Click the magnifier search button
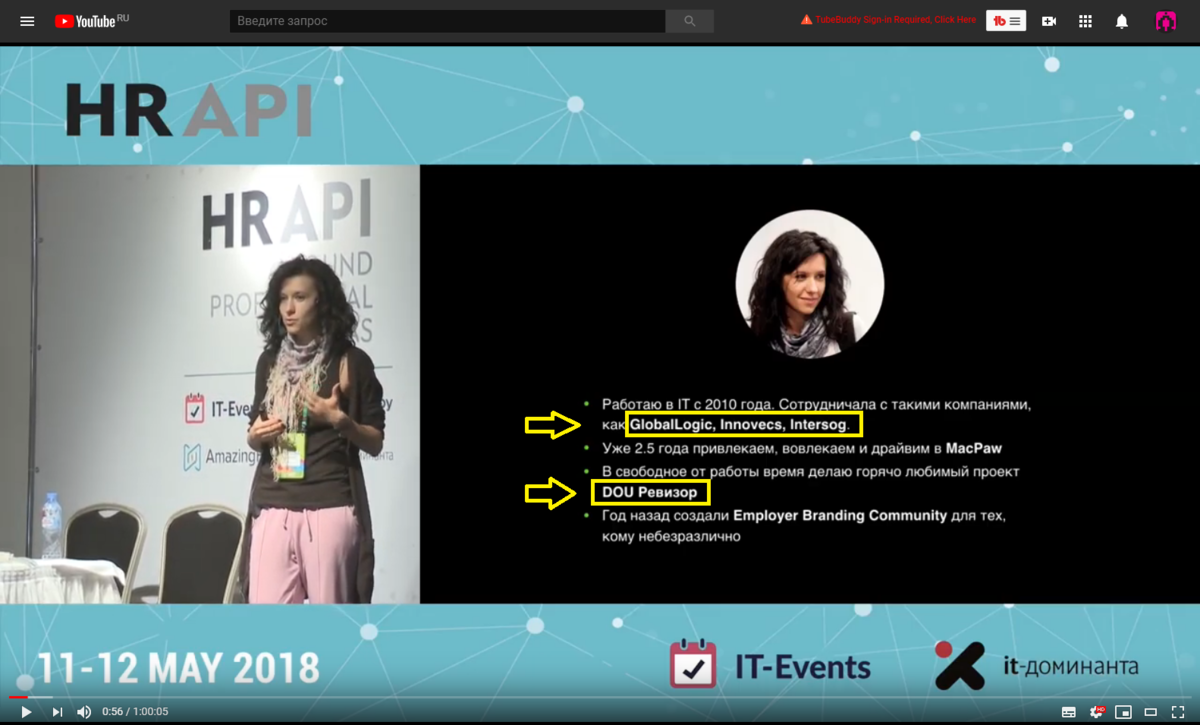1200x725 pixels. [690, 21]
